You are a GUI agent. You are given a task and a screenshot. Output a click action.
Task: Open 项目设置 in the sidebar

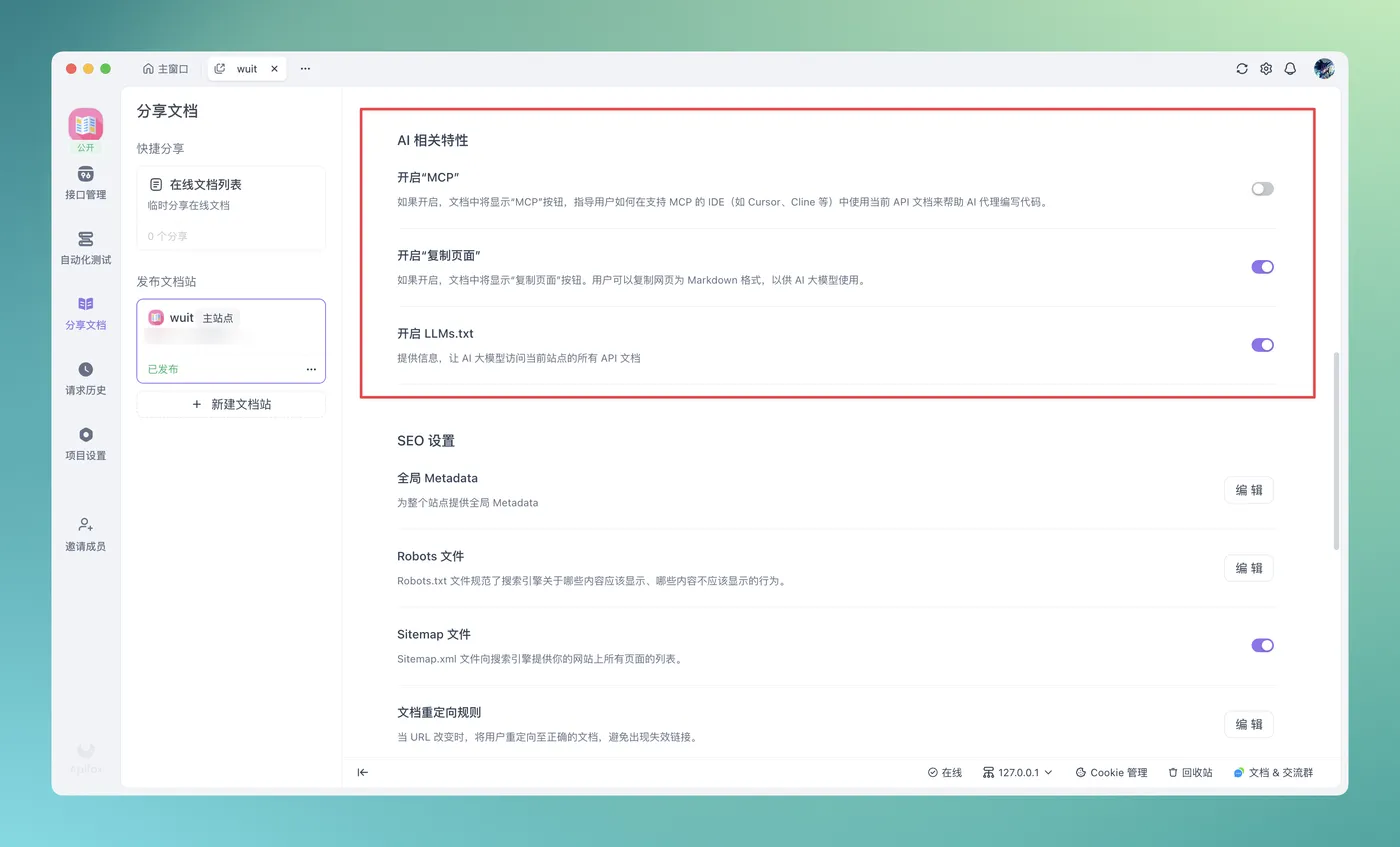point(86,444)
